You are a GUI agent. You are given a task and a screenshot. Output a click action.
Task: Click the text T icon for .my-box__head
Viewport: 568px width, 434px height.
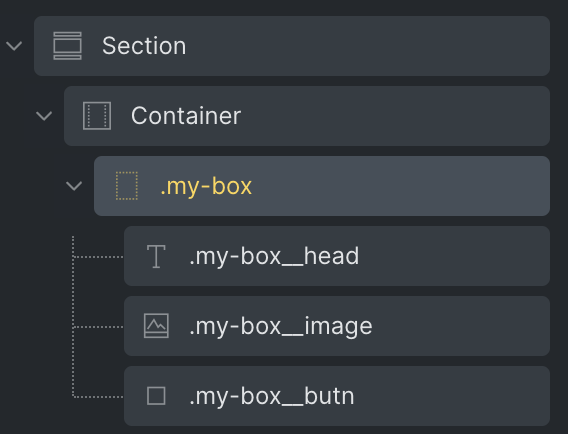(x=156, y=256)
